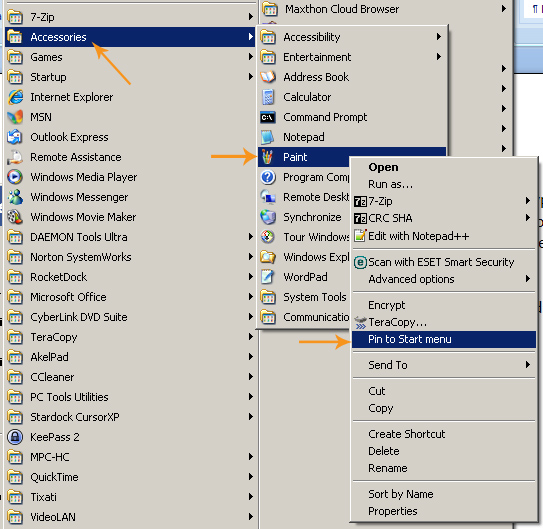The height and width of the screenshot is (529, 543).
Task: Expand the Games folder arrow
Action: point(251,57)
